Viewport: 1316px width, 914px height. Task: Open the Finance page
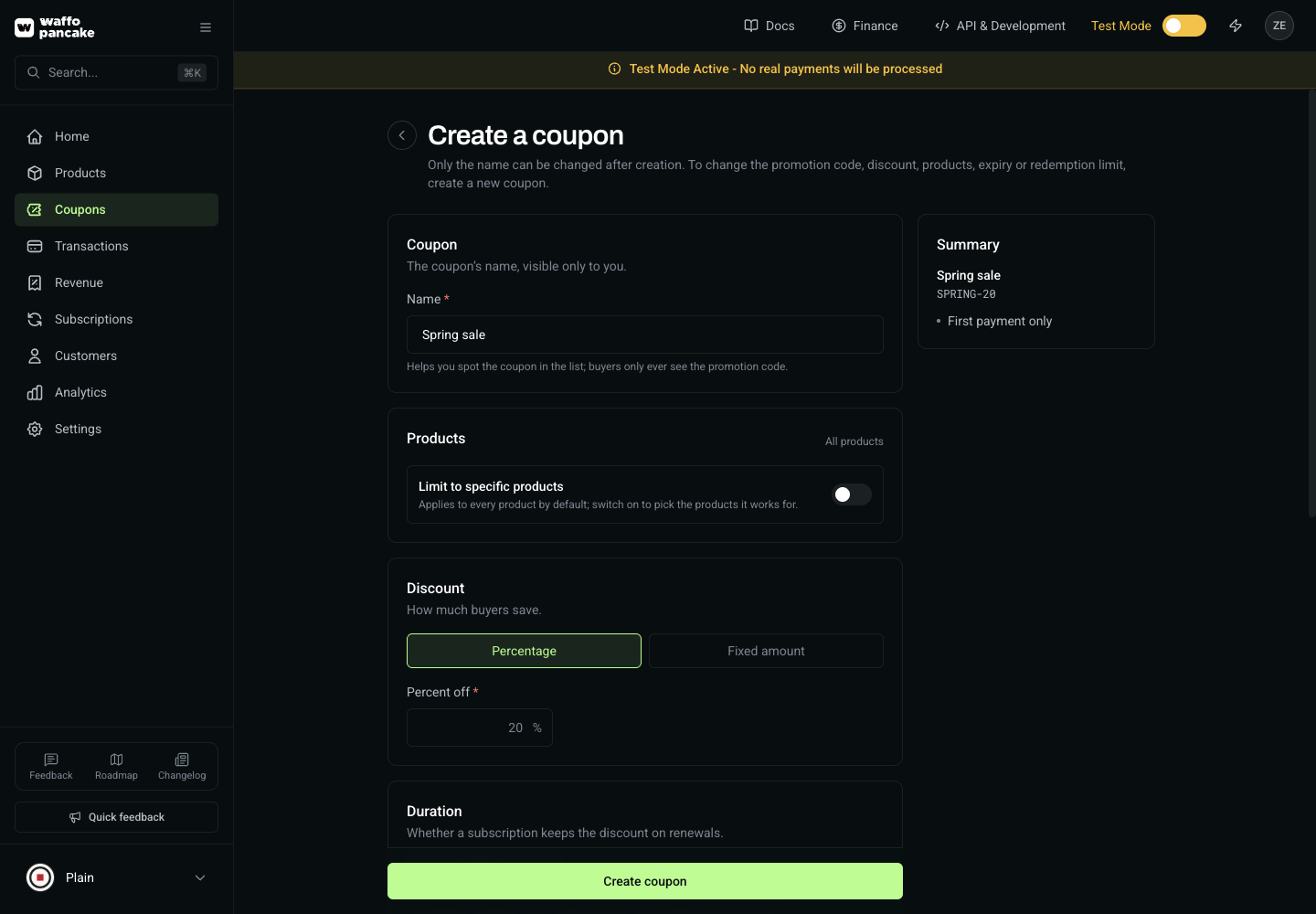click(x=865, y=26)
